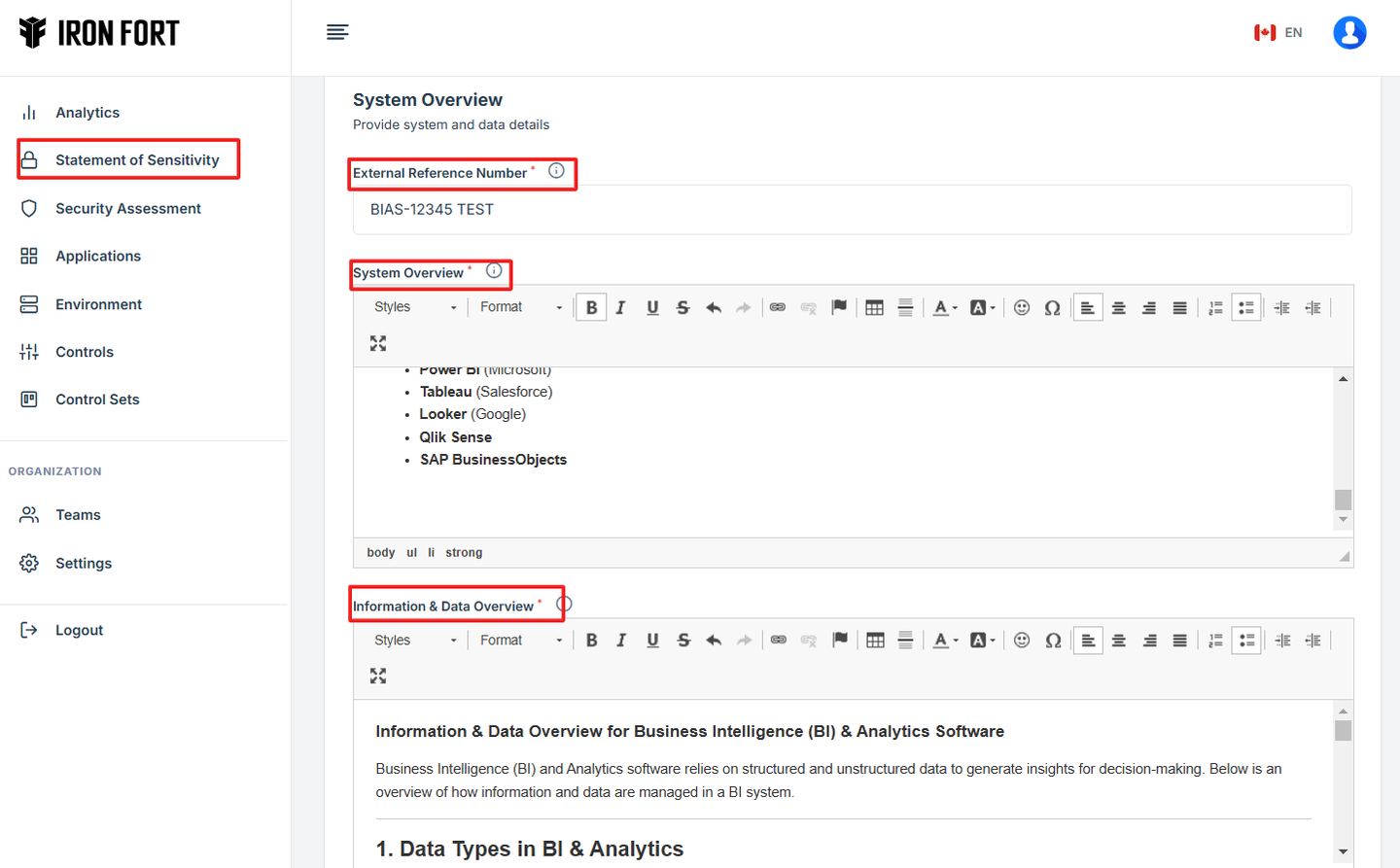Screen dimensions: 1400x868
Task: Insert table in System Overview editor toolbar
Action: pos(874,307)
